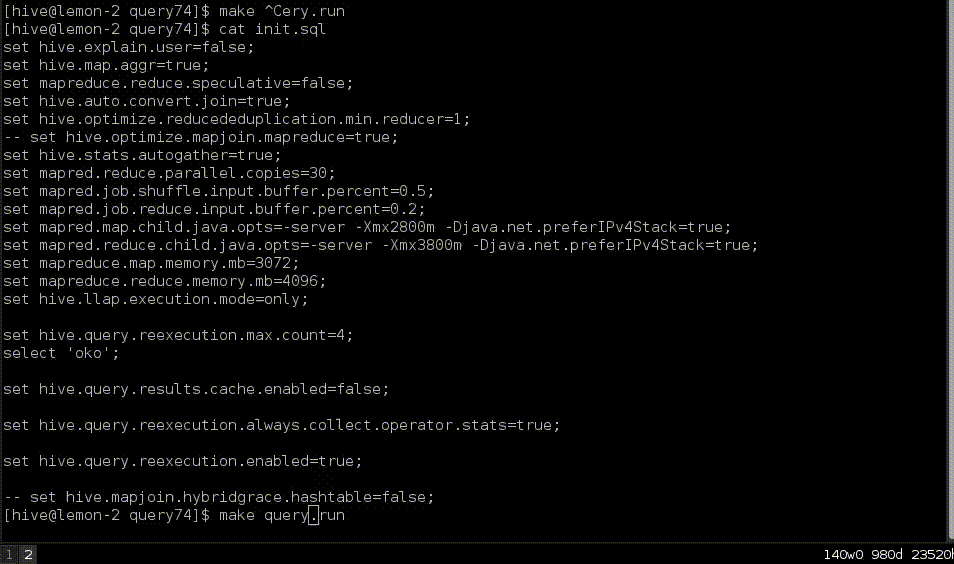
Task: Switch to workspace tab 2
Action: click(28, 554)
